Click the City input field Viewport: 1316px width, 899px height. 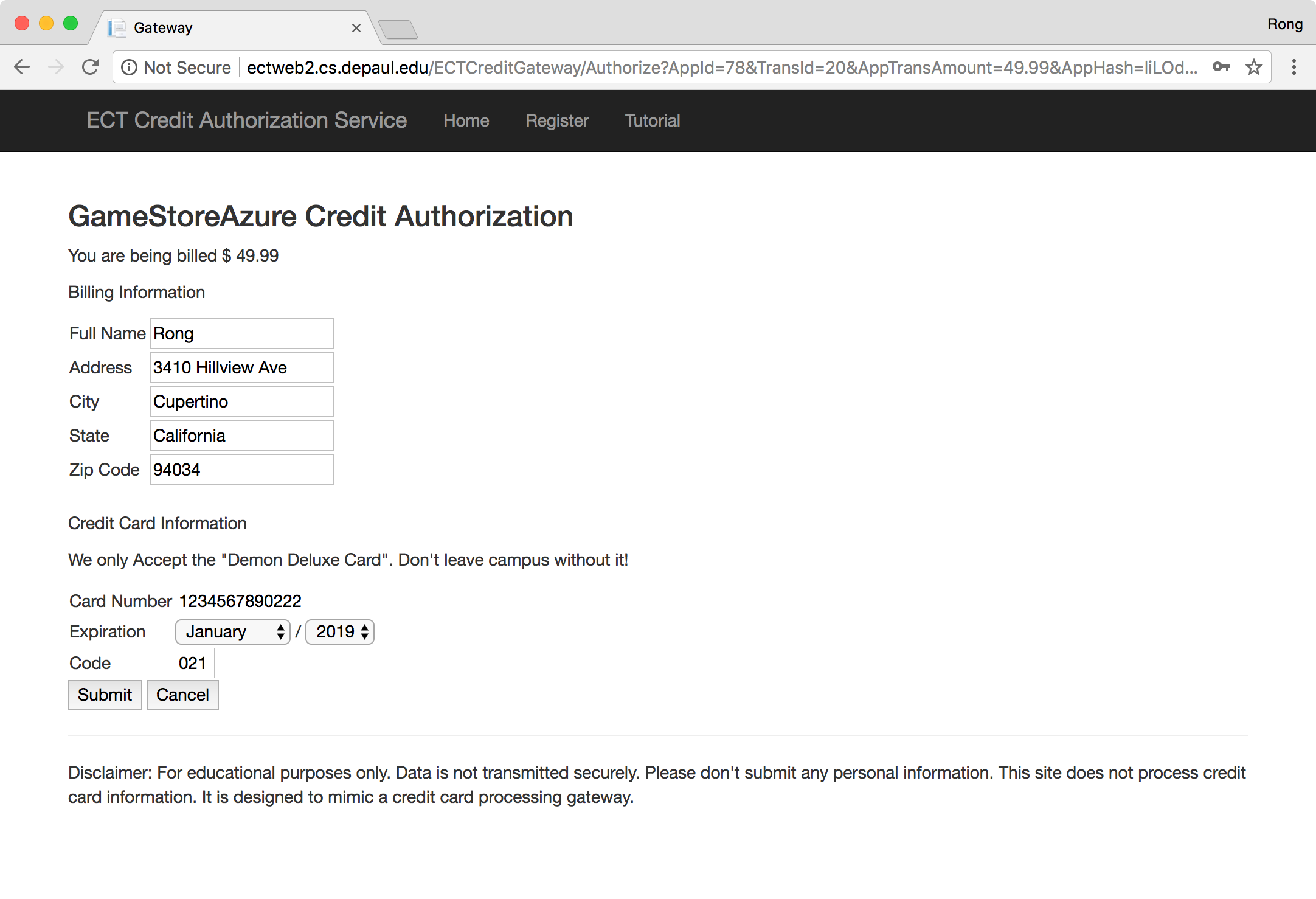click(242, 401)
